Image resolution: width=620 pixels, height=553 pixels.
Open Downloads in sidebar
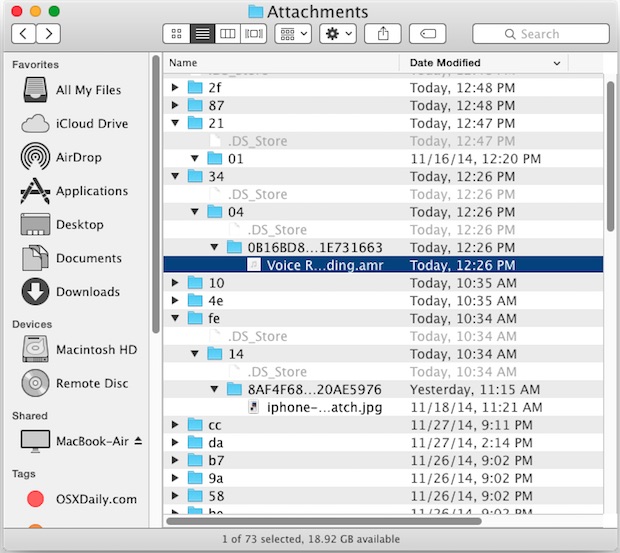pos(74,292)
